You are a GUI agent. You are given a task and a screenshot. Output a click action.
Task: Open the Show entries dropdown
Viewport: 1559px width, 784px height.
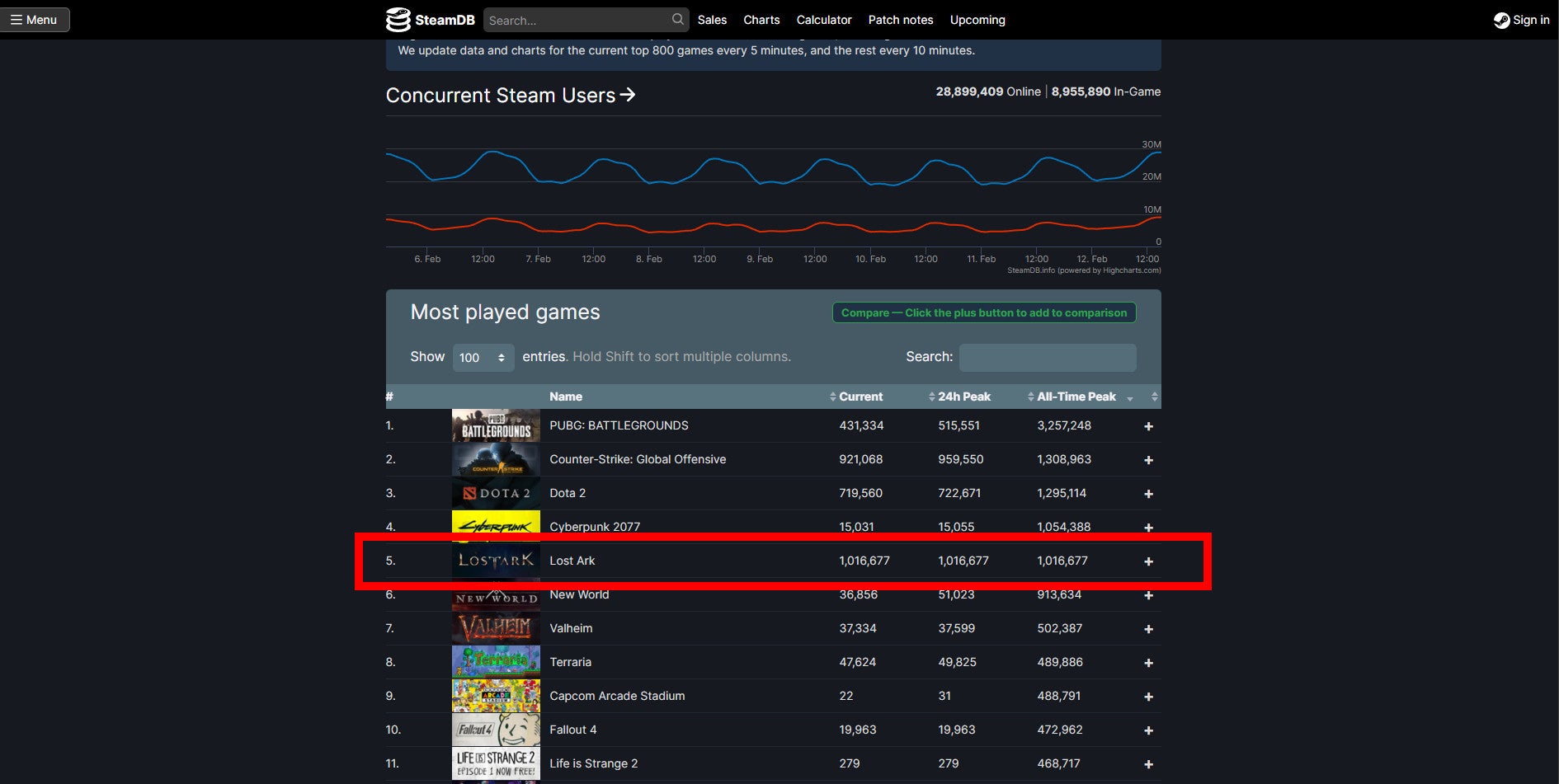483,357
